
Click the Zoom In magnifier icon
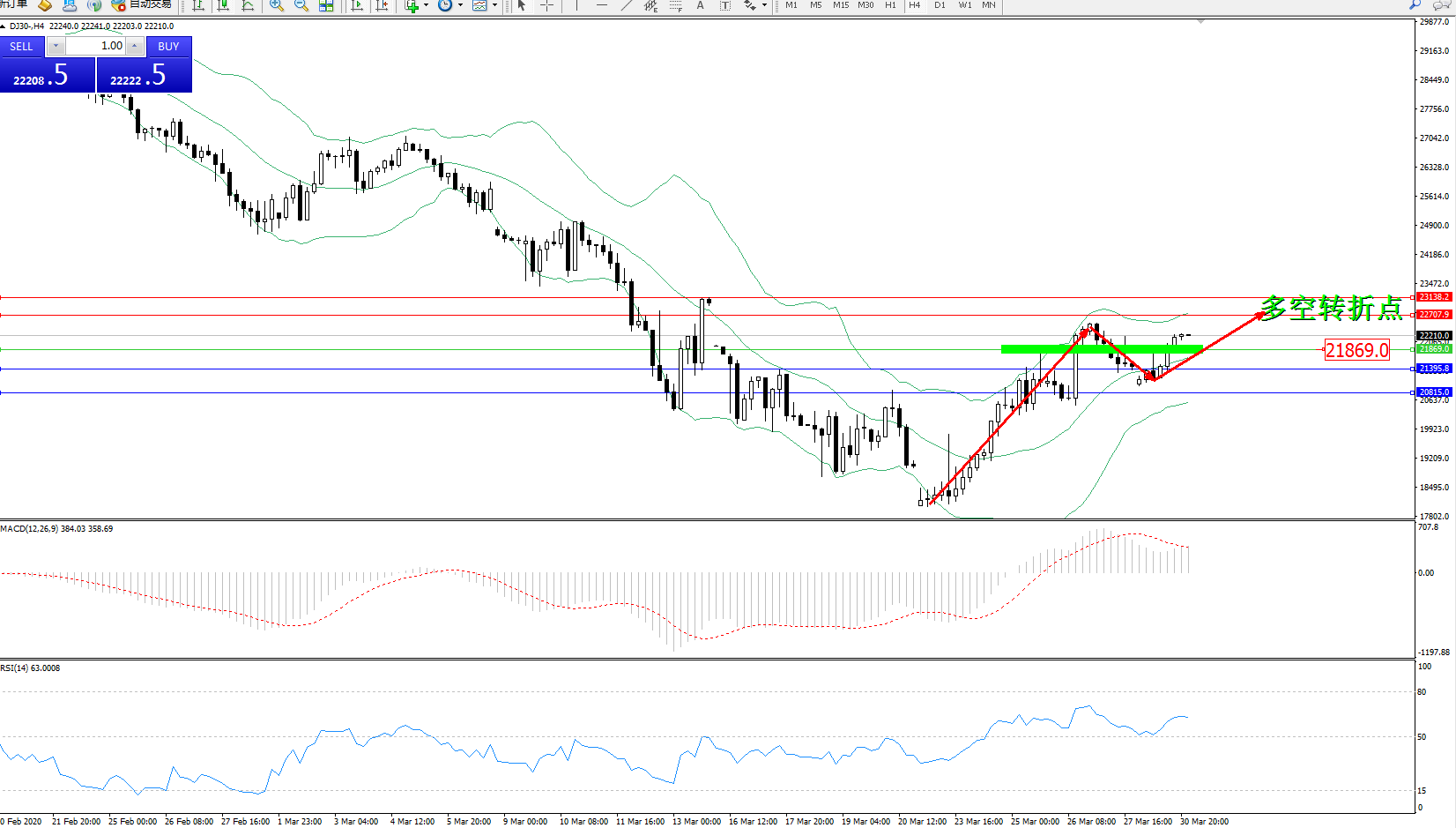(277, 5)
